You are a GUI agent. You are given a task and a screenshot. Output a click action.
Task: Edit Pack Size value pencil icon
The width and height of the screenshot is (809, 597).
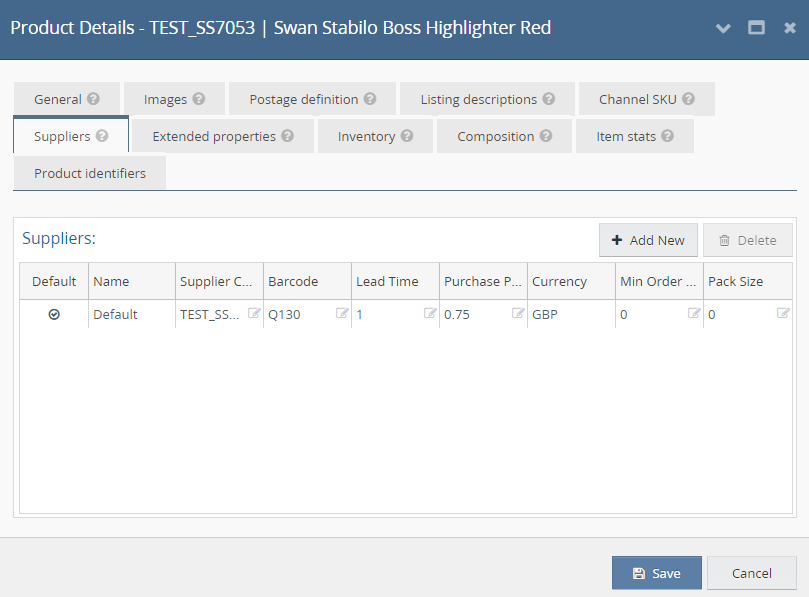783,313
